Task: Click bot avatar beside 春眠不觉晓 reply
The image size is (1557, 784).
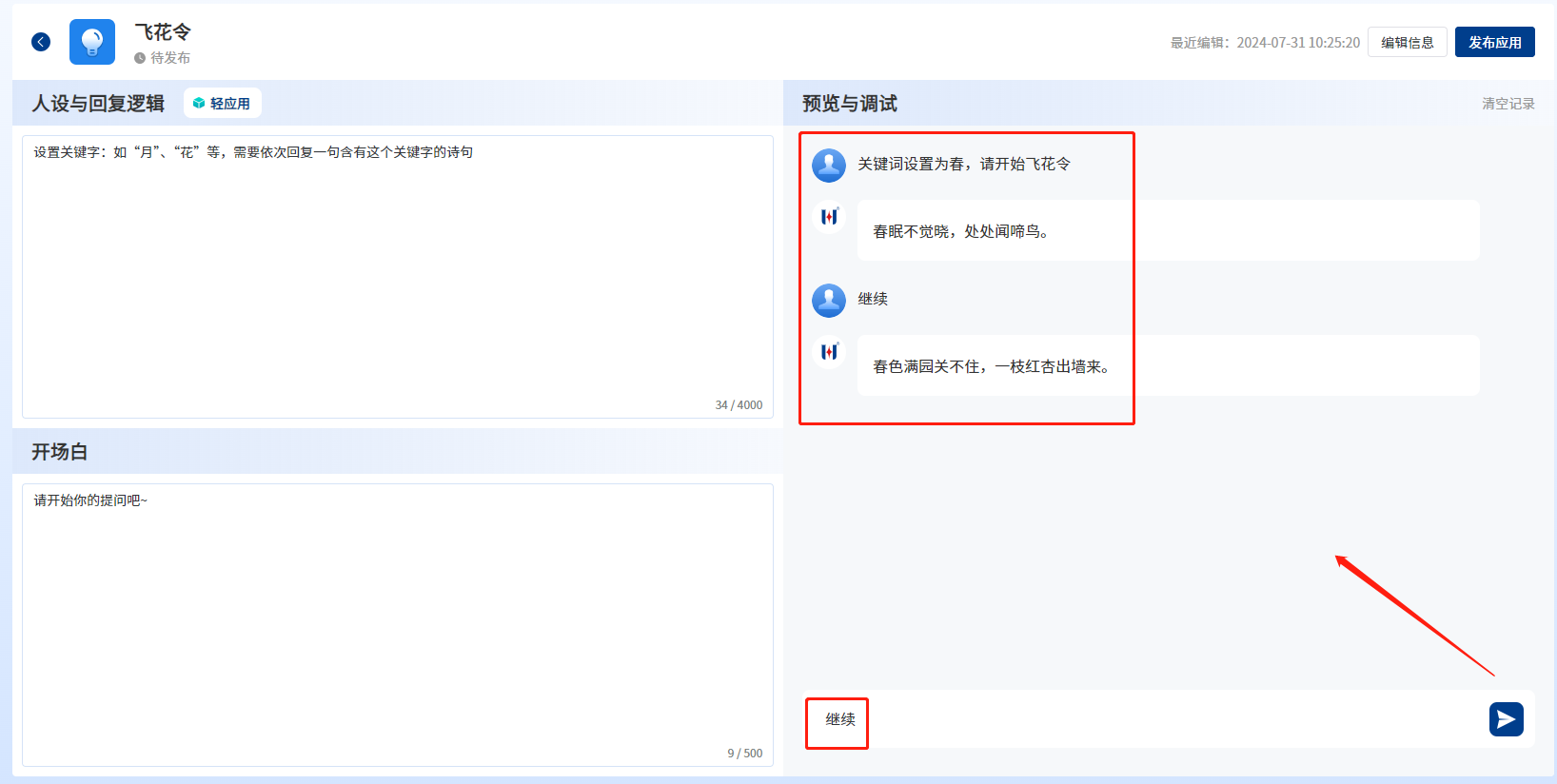Action: point(829,218)
